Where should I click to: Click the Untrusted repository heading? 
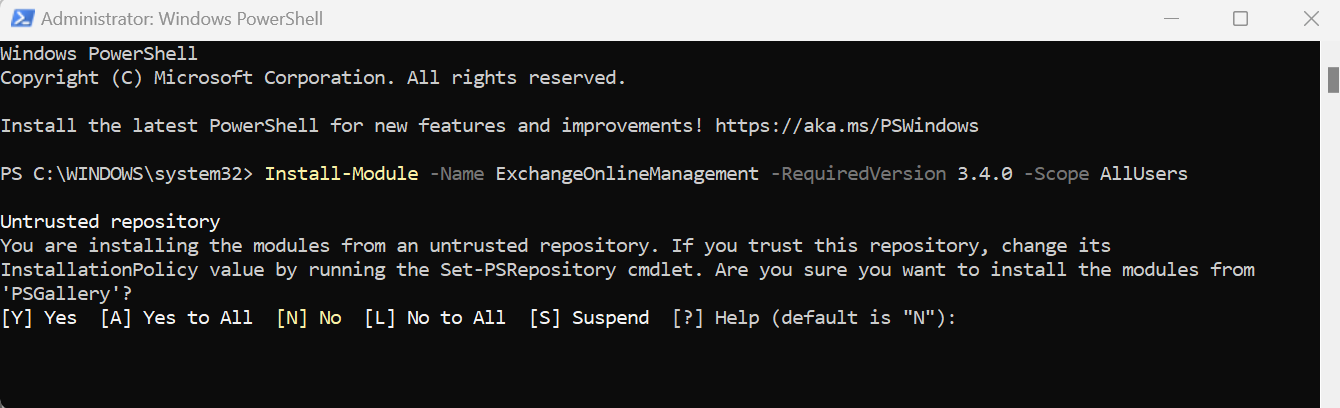click(110, 222)
